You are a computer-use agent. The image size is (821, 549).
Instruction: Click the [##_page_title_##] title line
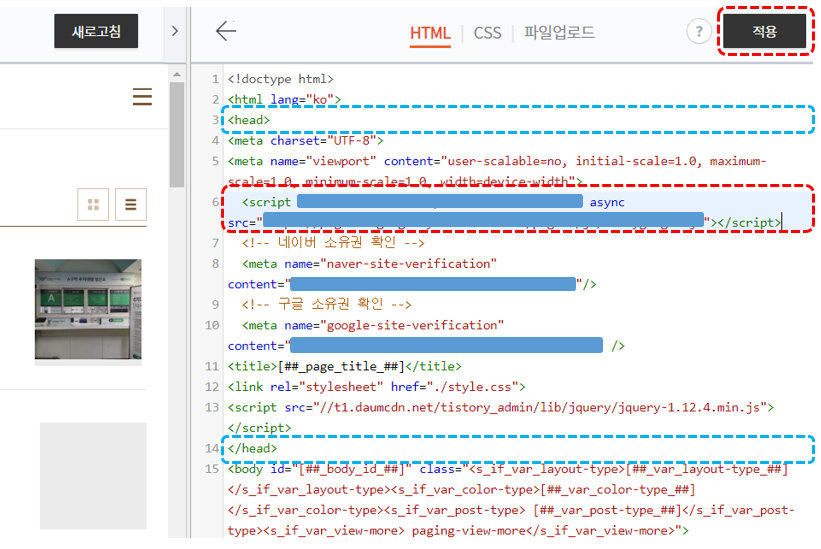point(345,366)
